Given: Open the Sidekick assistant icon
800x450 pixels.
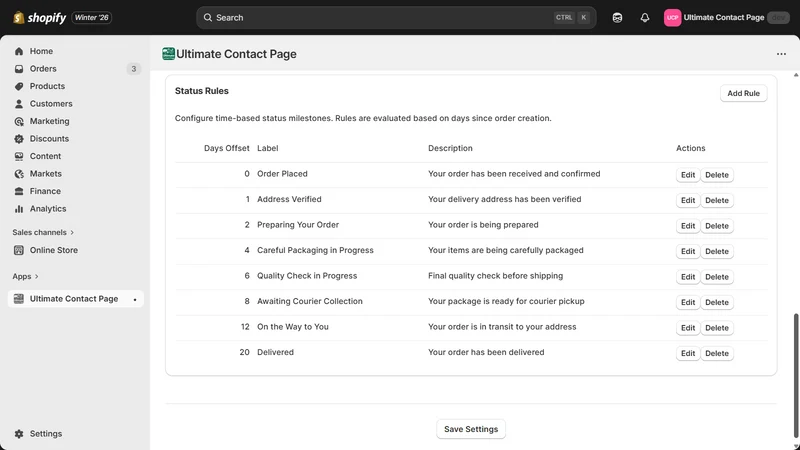Looking at the screenshot, I should coord(617,17).
